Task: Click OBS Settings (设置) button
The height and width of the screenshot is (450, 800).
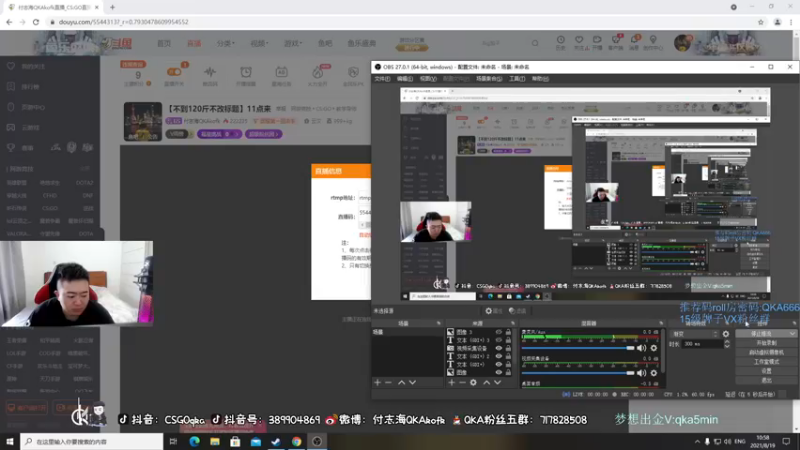Action: tap(766, 371)
